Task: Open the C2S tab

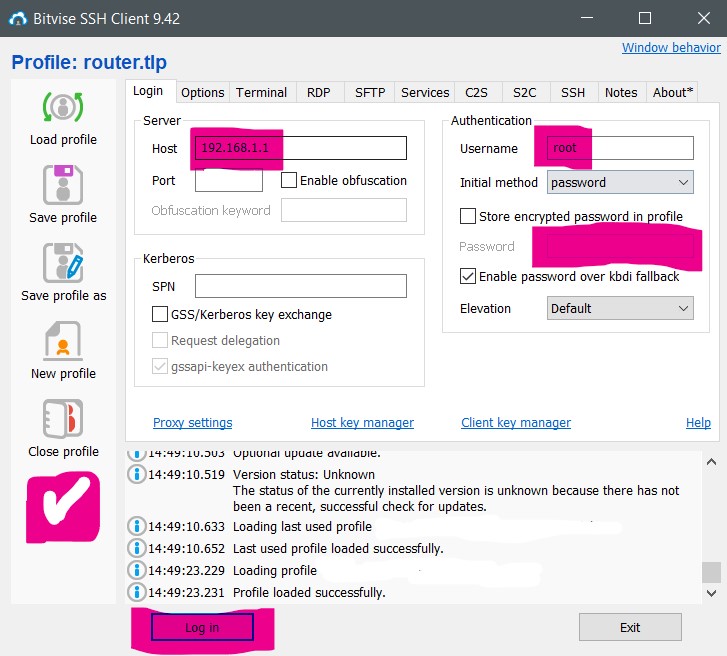Action: pos(477,92)
